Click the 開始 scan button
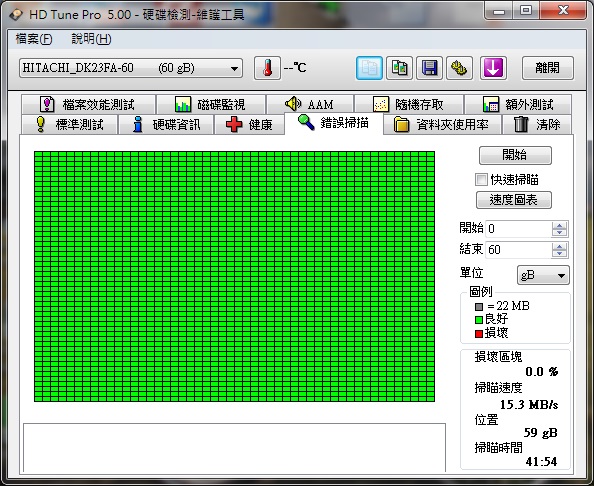 [515, 155]
